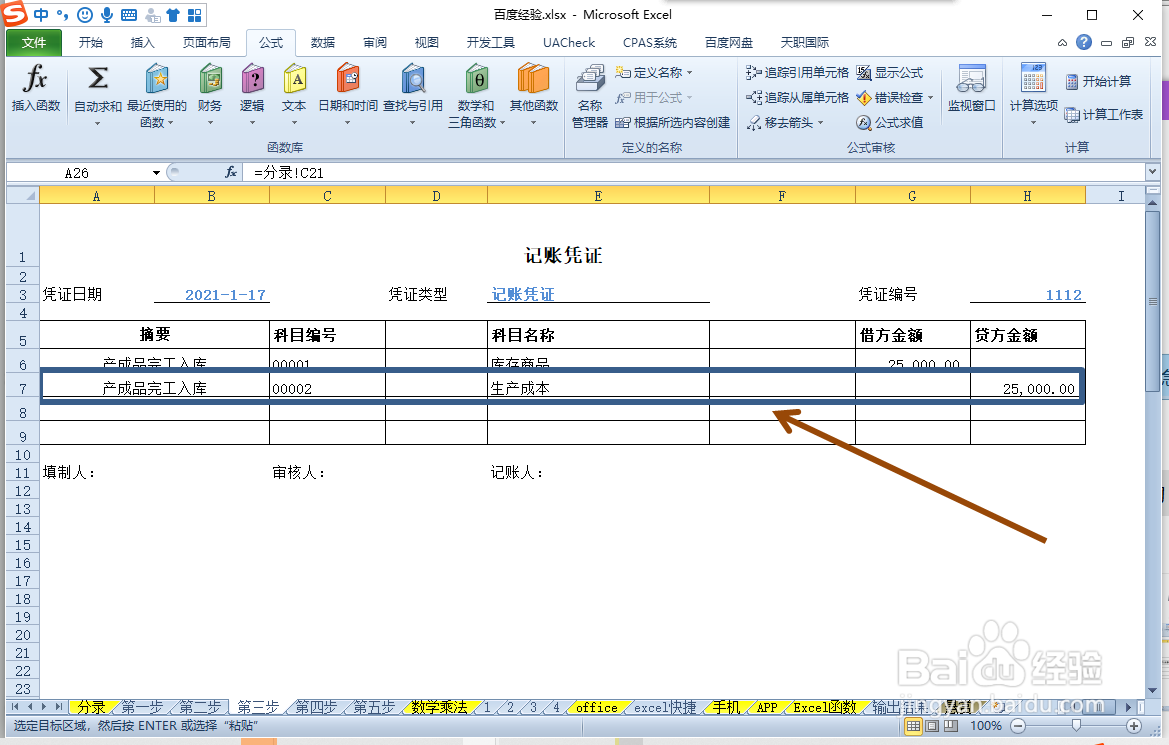Screen dimensions: 1169x745
Task: Click the vertical scrollbar down arrow
Action: tap(1153, 690)
